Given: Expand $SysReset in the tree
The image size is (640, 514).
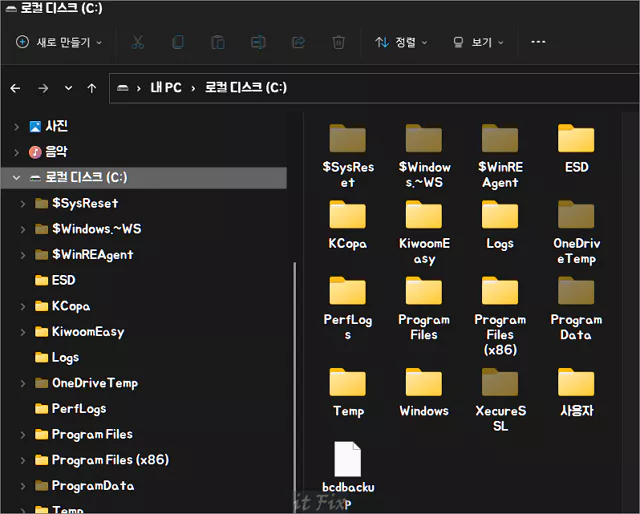Looking at the screenshot, I should point(23,204).
